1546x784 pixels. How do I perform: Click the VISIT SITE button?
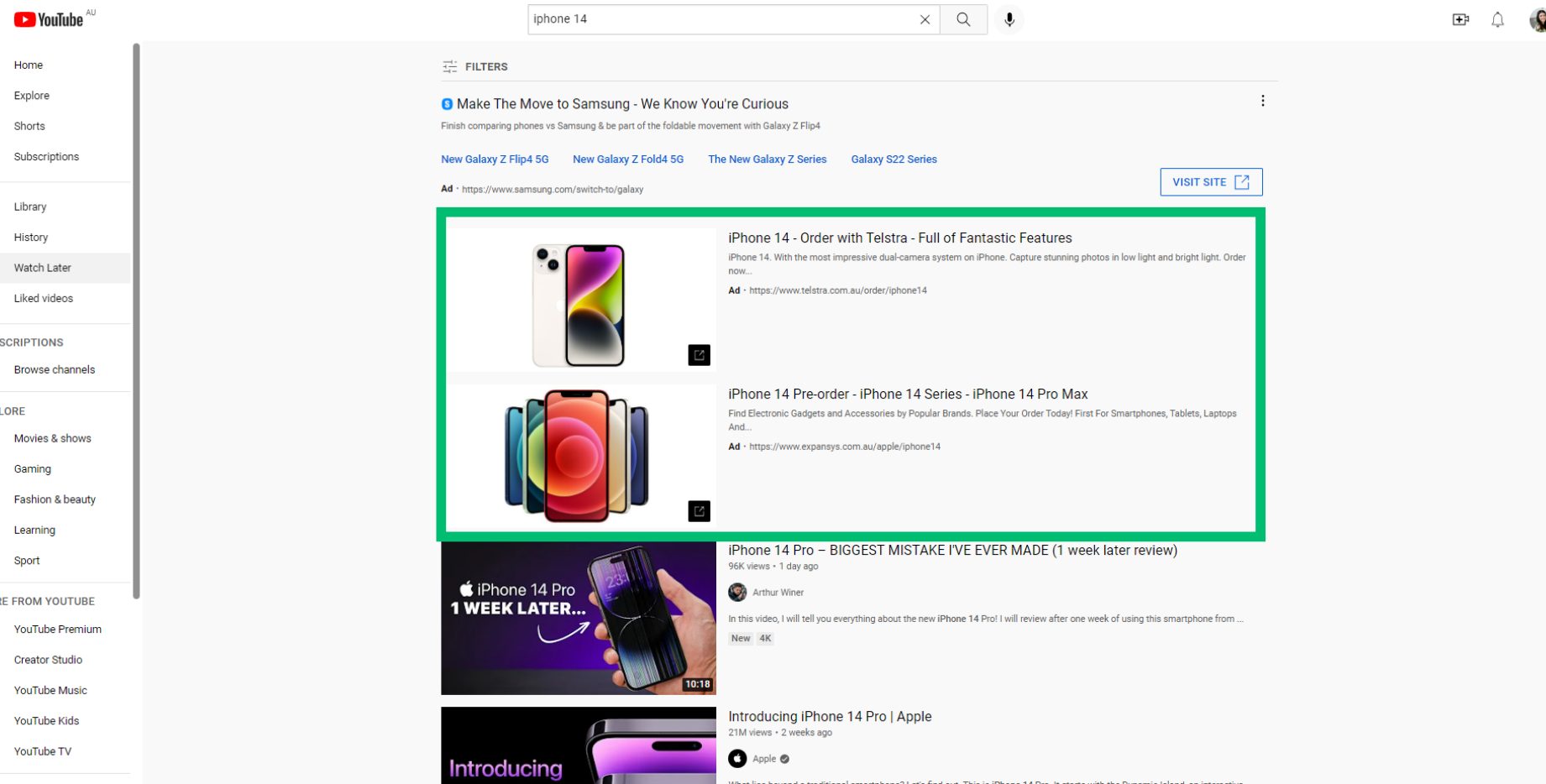coord(1210,181)
